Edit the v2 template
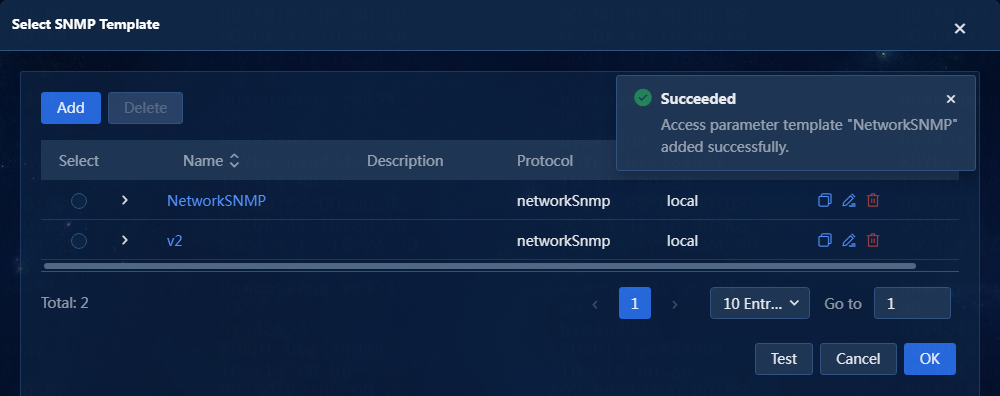The width and height of the screenshot is (1000, 396). pos(848,240)
